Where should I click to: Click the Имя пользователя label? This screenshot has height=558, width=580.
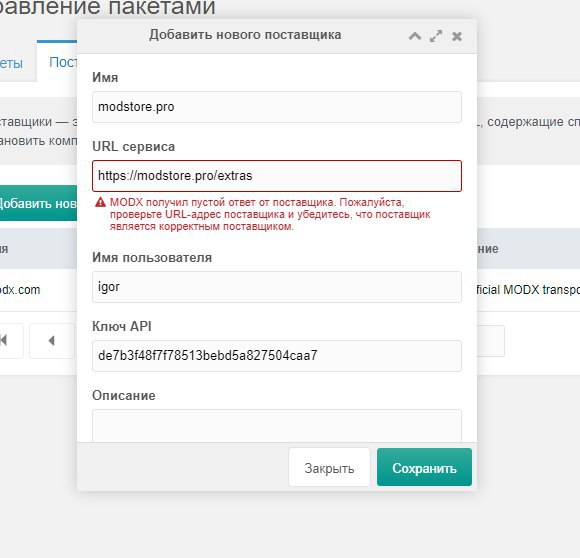click(x=152, y=257)
